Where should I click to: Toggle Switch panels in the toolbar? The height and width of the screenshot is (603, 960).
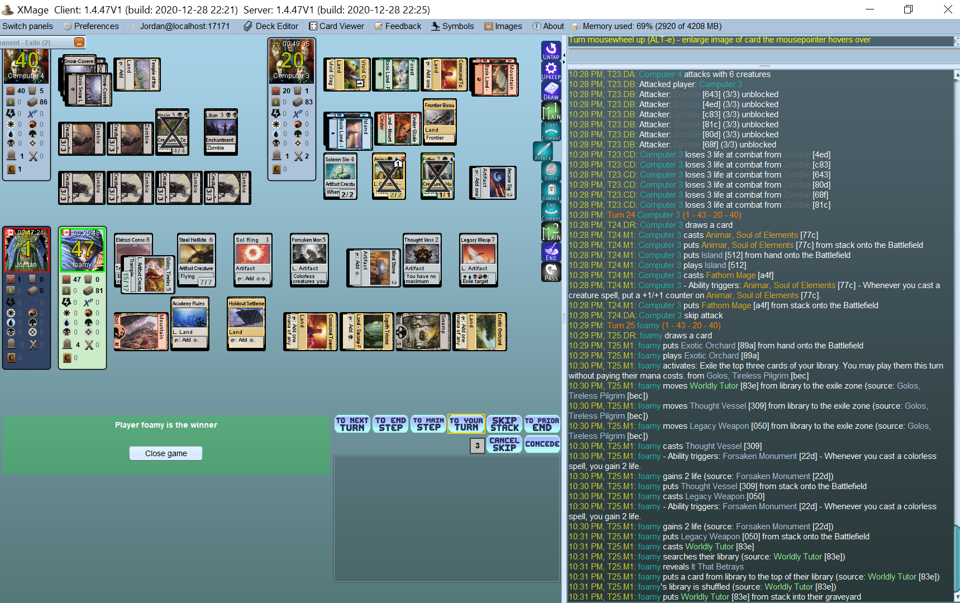[28, 26]
